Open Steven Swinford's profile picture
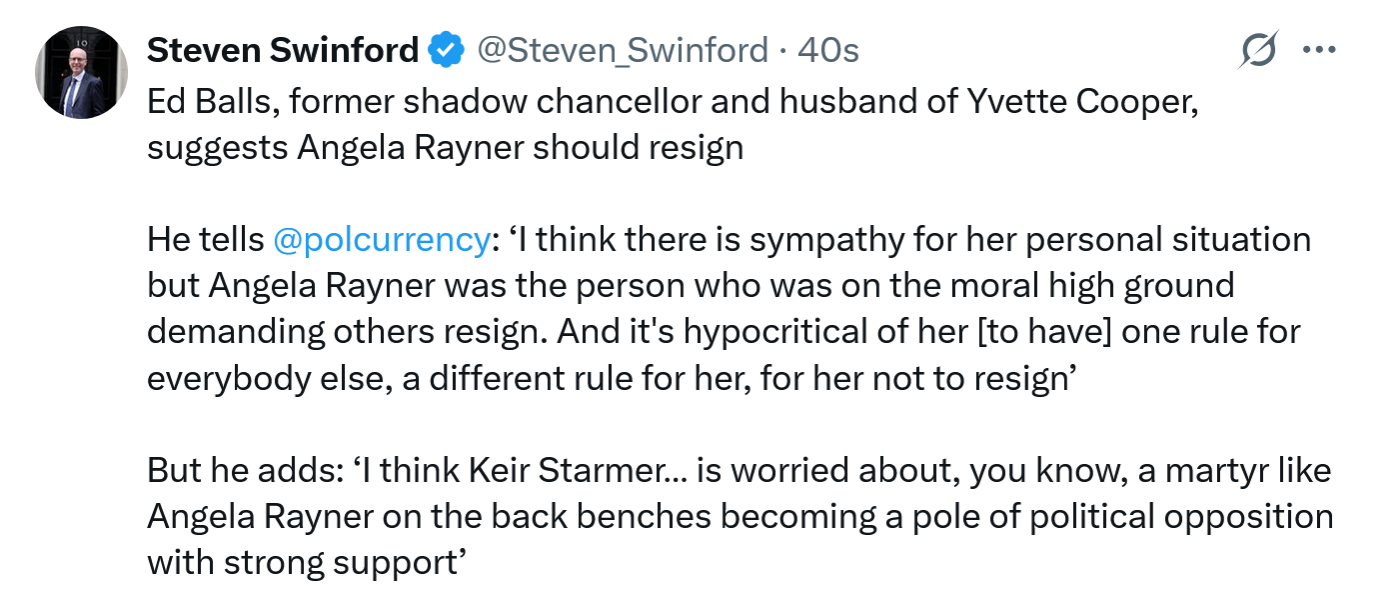The width and height of the screenshot is (1379, 611). [x=81, y=72]
